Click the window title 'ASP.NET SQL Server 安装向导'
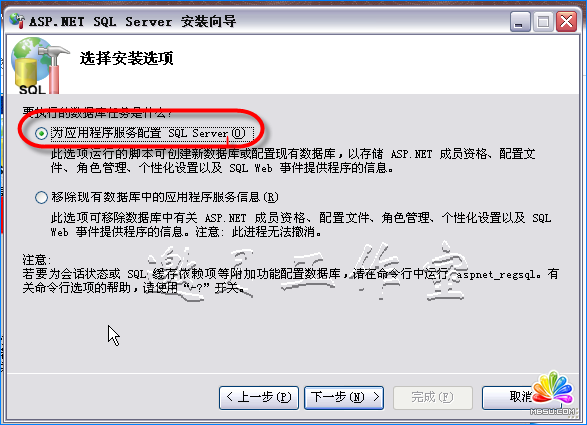The image size is (587, 425). [133, 21]
